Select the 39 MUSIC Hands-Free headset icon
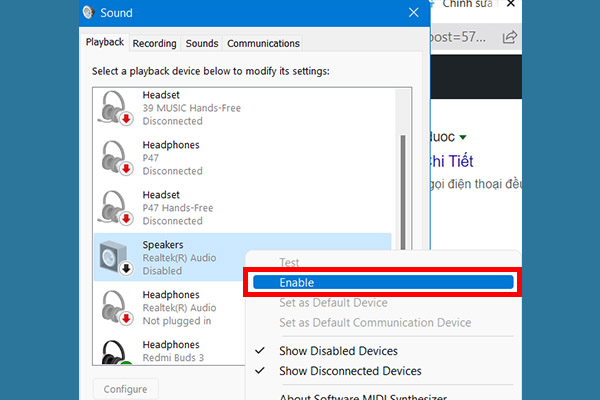The image size is (600, 400). click(115, 108)
